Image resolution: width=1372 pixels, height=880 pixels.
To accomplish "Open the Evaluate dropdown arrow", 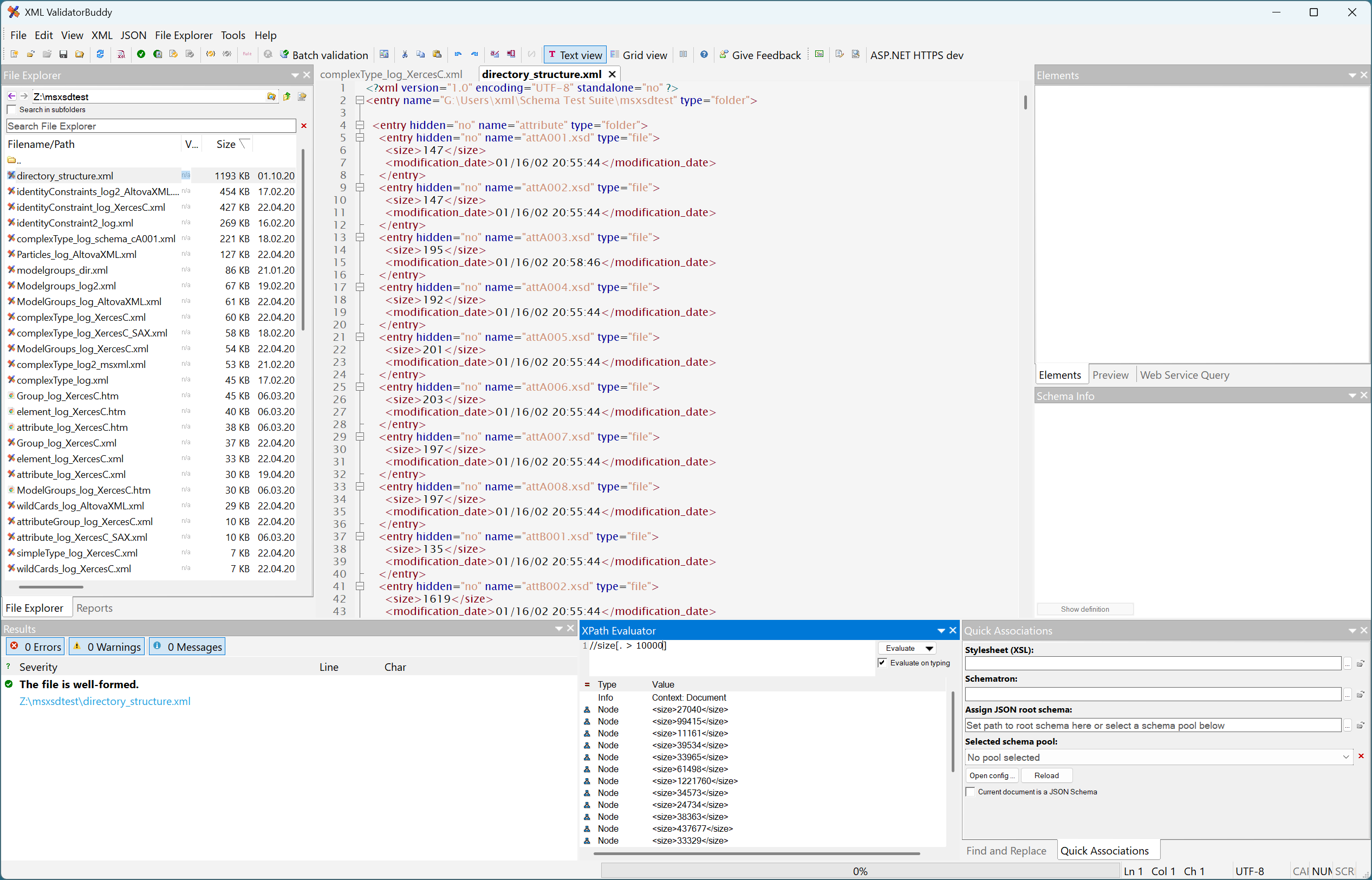I will 929,649.
